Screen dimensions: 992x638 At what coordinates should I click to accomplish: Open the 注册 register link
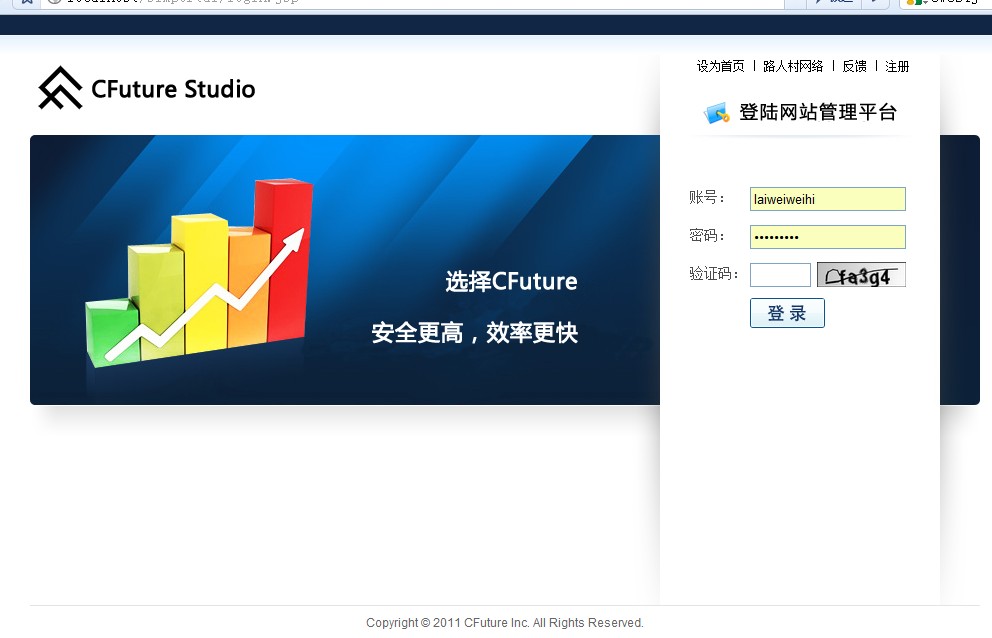click(896, 66)
